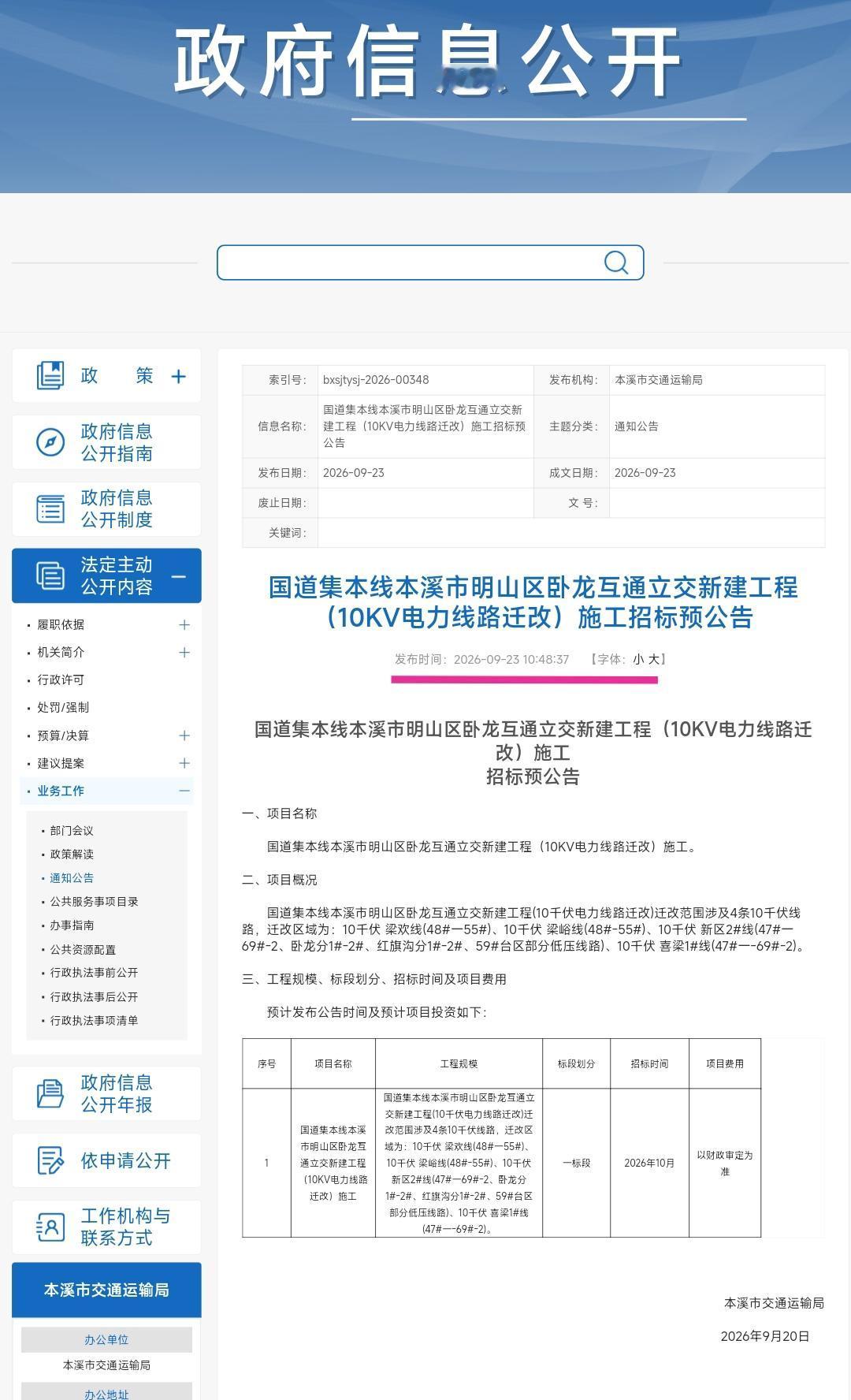Expand the 履职依据 item with plus

(184, 624)
